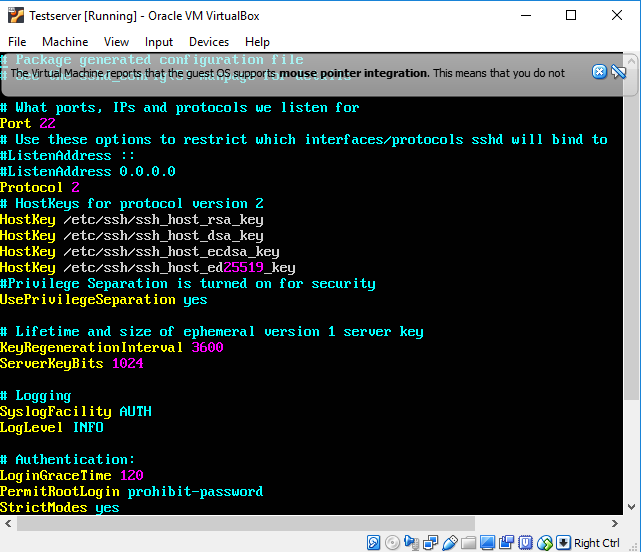The width and height of the screenshot is (641, 552).
Task: Click the '# Lifetime and size of ephemeral' comment
Action: pyautogui.click(x=212, y=332)
